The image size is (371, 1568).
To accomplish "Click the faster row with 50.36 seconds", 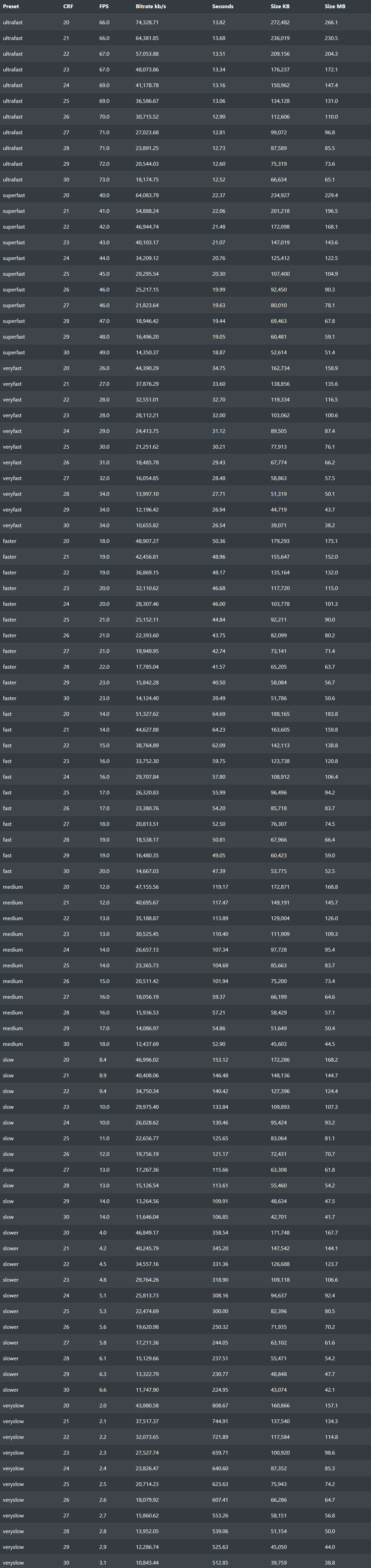I will point(185,541).
